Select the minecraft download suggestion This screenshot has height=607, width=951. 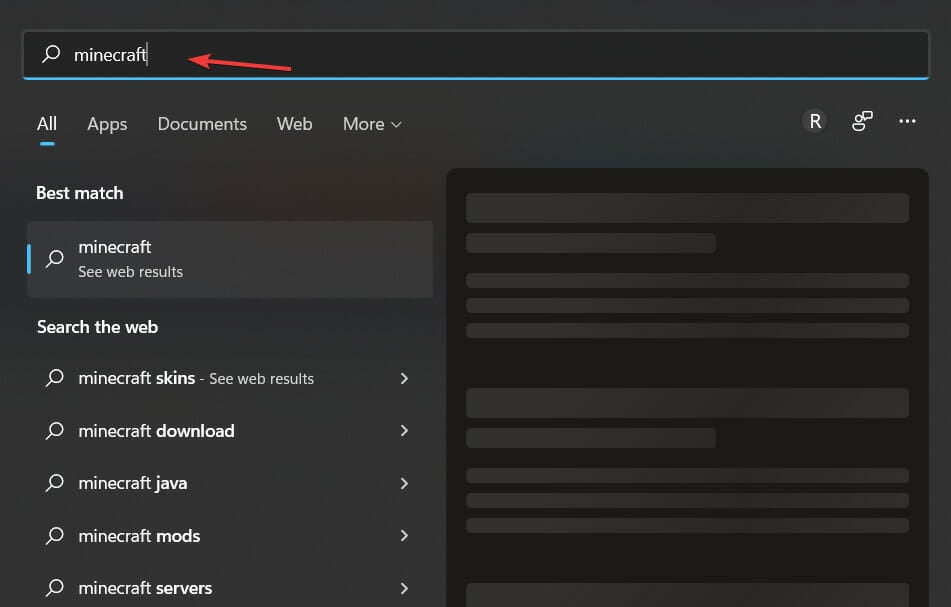(x=229, y=431)
